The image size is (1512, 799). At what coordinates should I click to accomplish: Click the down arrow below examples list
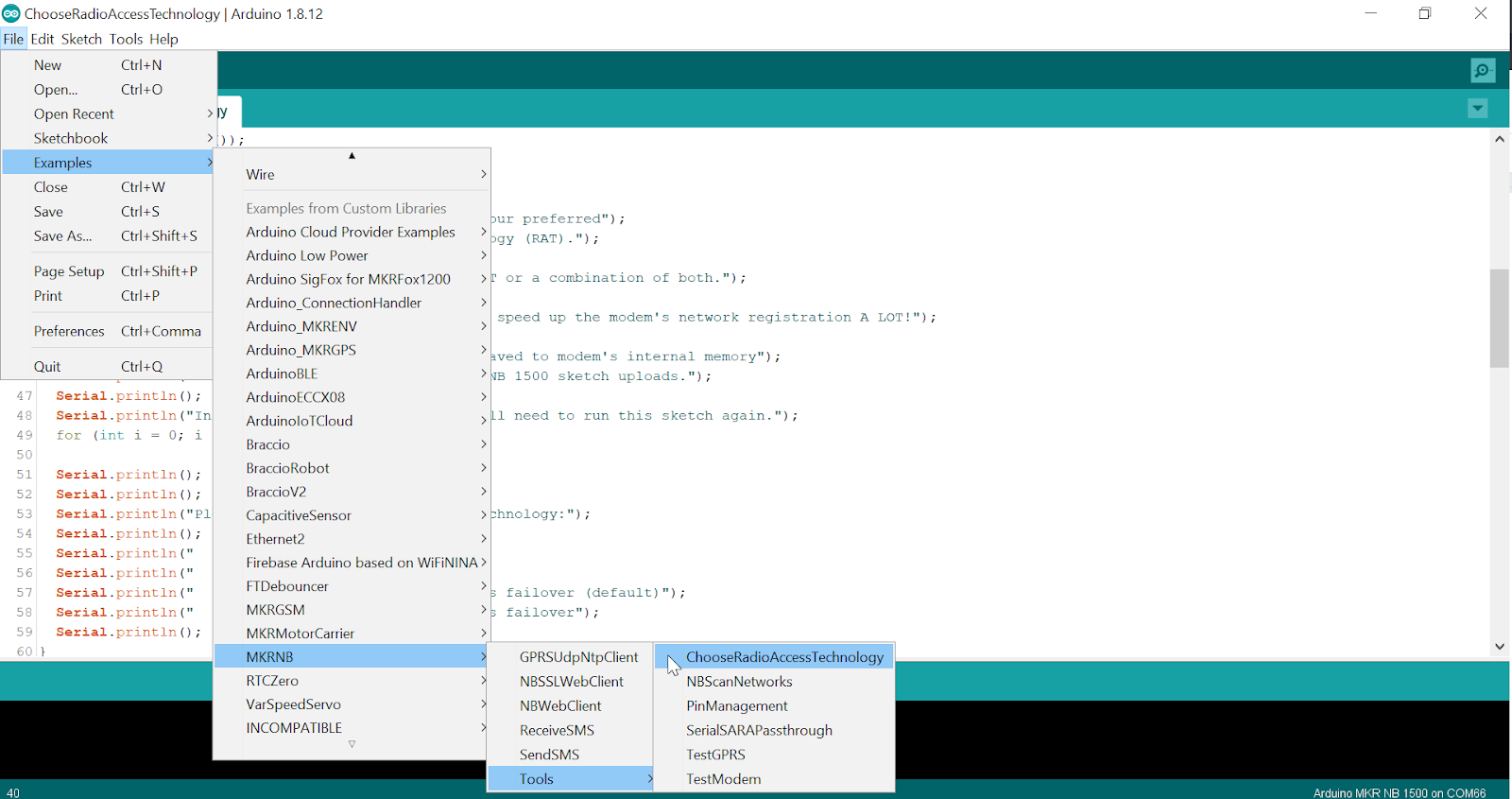[352, 745]
